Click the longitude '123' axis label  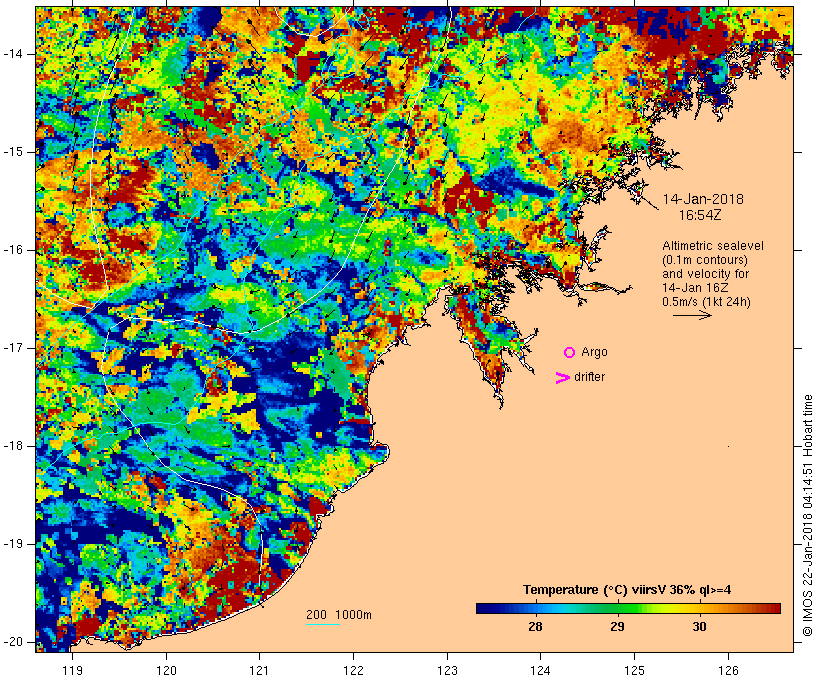click(x=447, y=670)
